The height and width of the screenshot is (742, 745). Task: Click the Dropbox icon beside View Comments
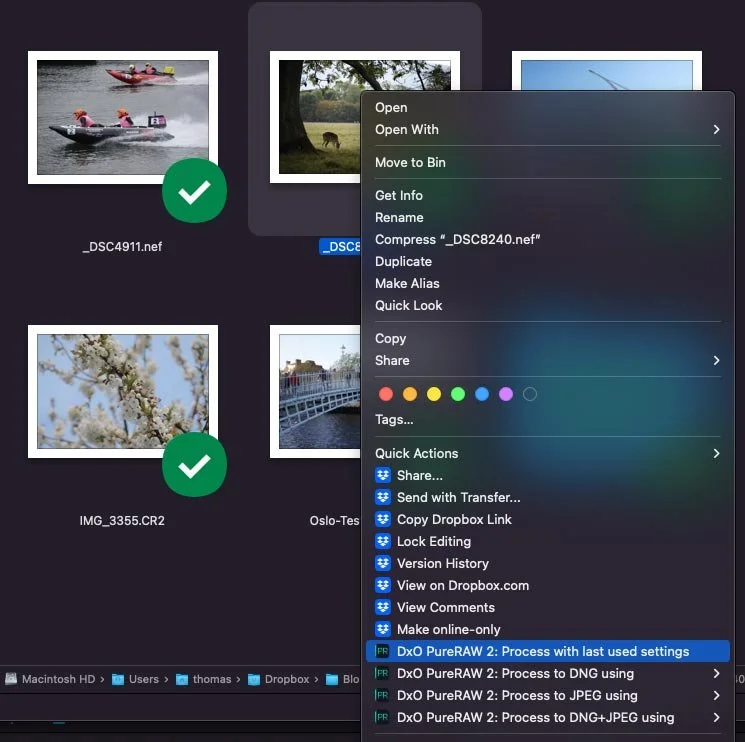tap(383, 607)
